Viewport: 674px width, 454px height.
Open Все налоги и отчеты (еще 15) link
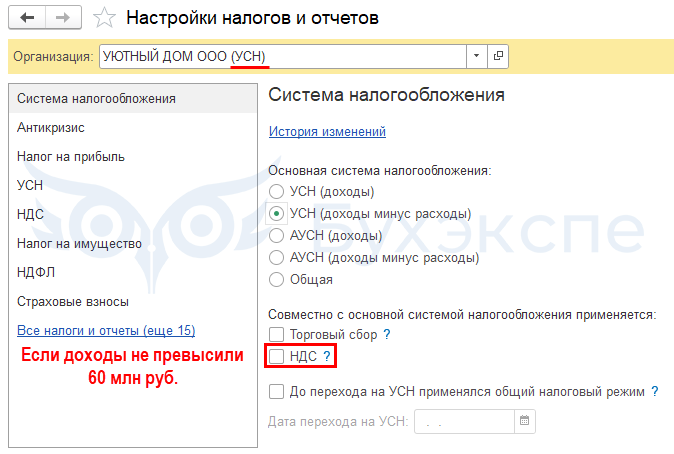click(x=106, y=330)
